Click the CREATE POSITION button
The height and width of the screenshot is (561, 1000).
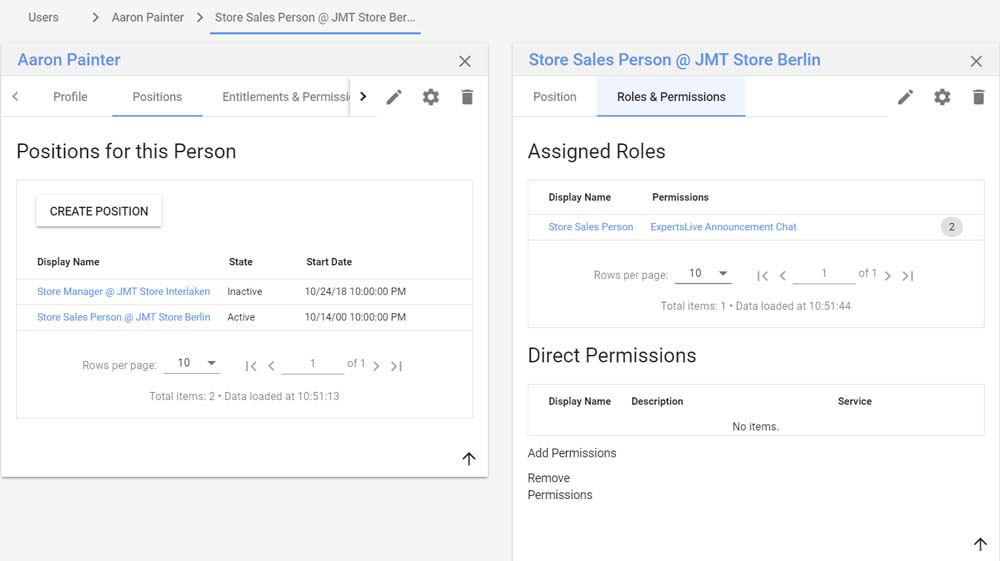click(99, 211)
